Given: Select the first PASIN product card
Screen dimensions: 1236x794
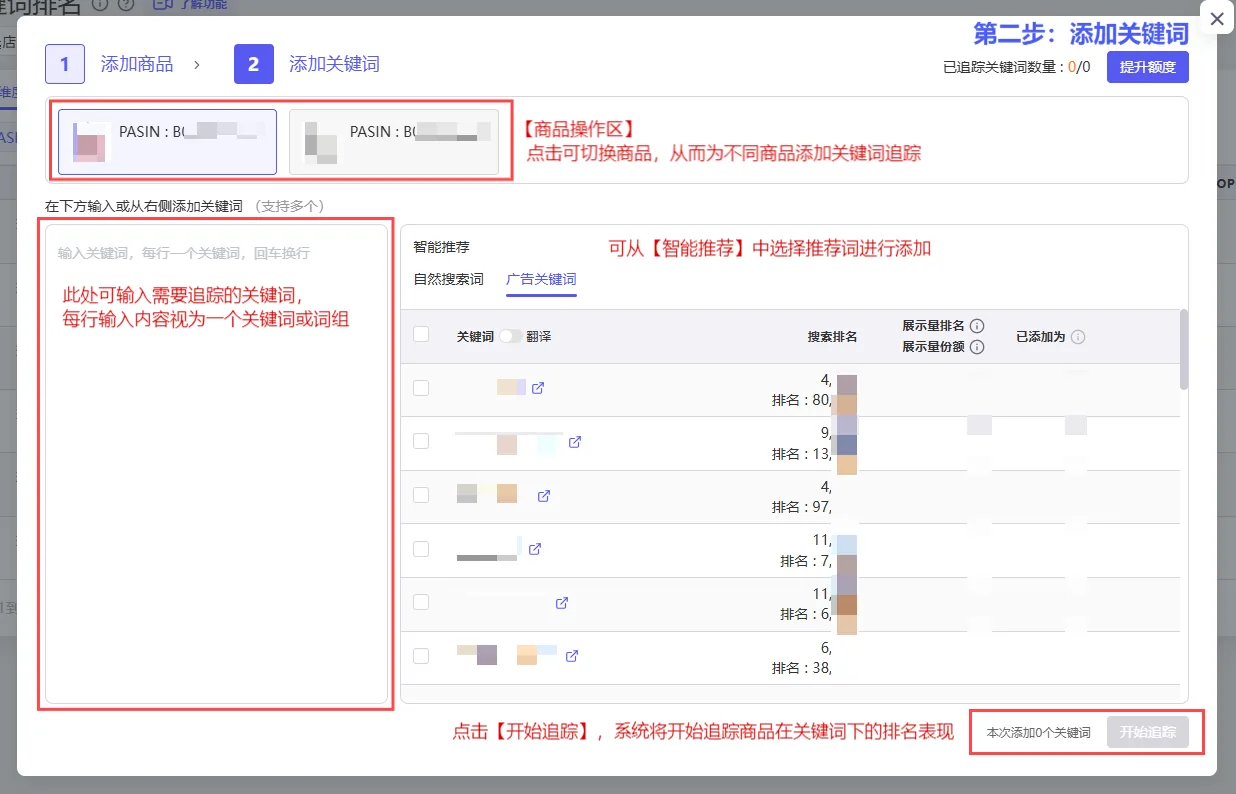Looking at the screenshot, I should 167,142.
